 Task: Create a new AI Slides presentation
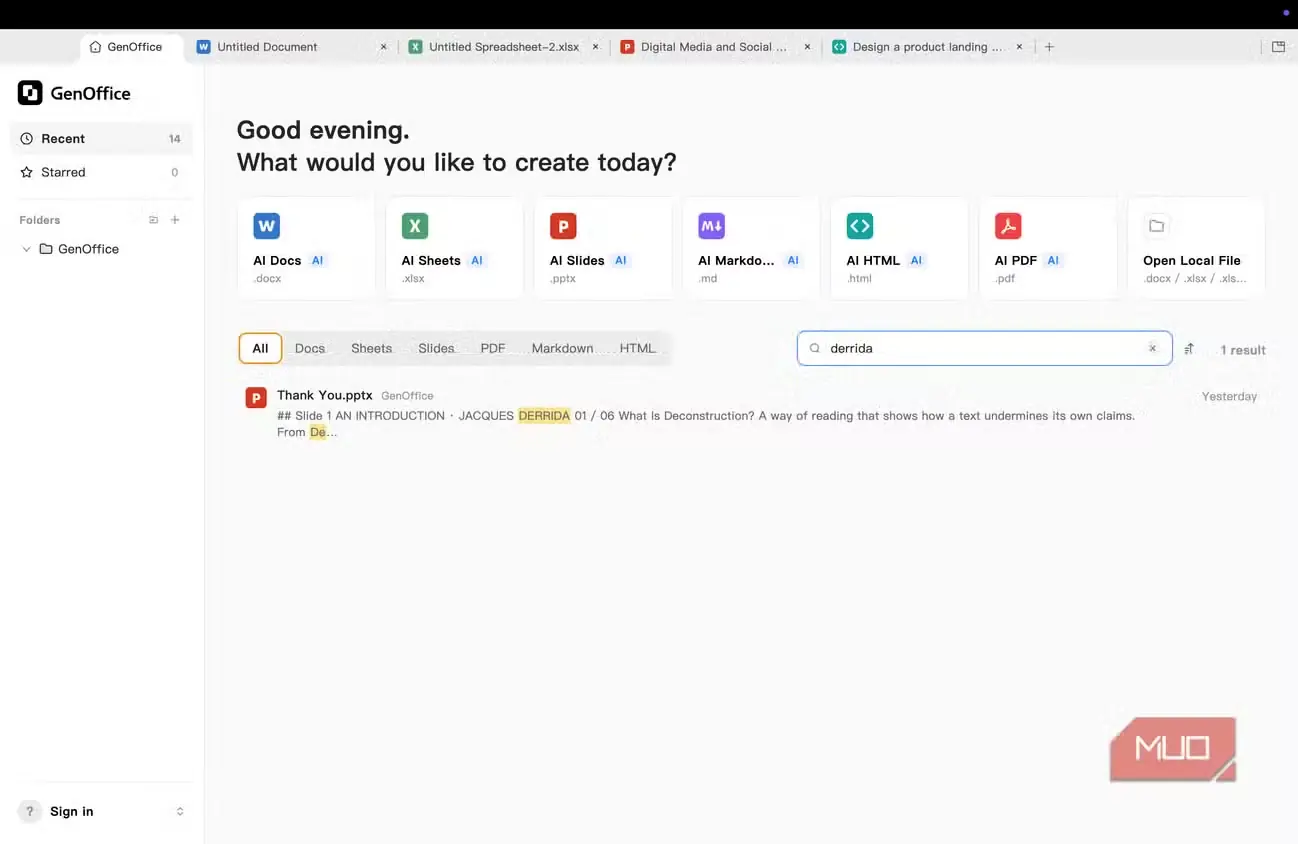coord(603,248)
